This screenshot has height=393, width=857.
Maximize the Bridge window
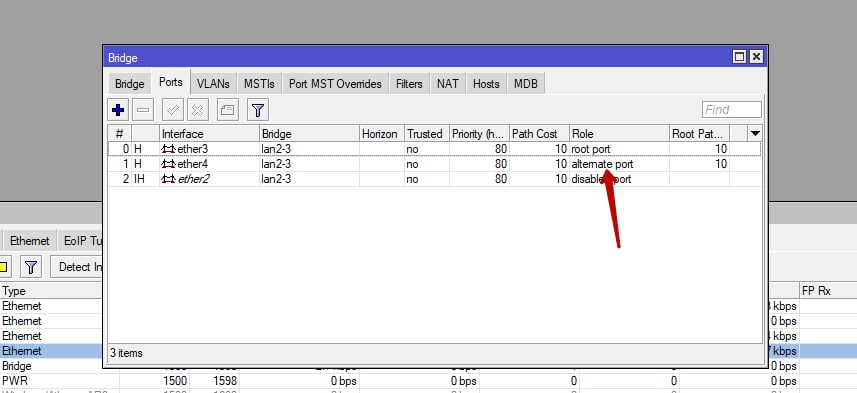[739, 56]
